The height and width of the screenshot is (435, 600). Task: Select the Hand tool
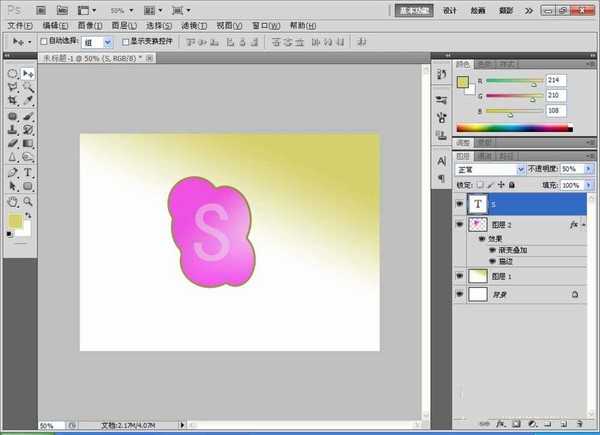13,202
